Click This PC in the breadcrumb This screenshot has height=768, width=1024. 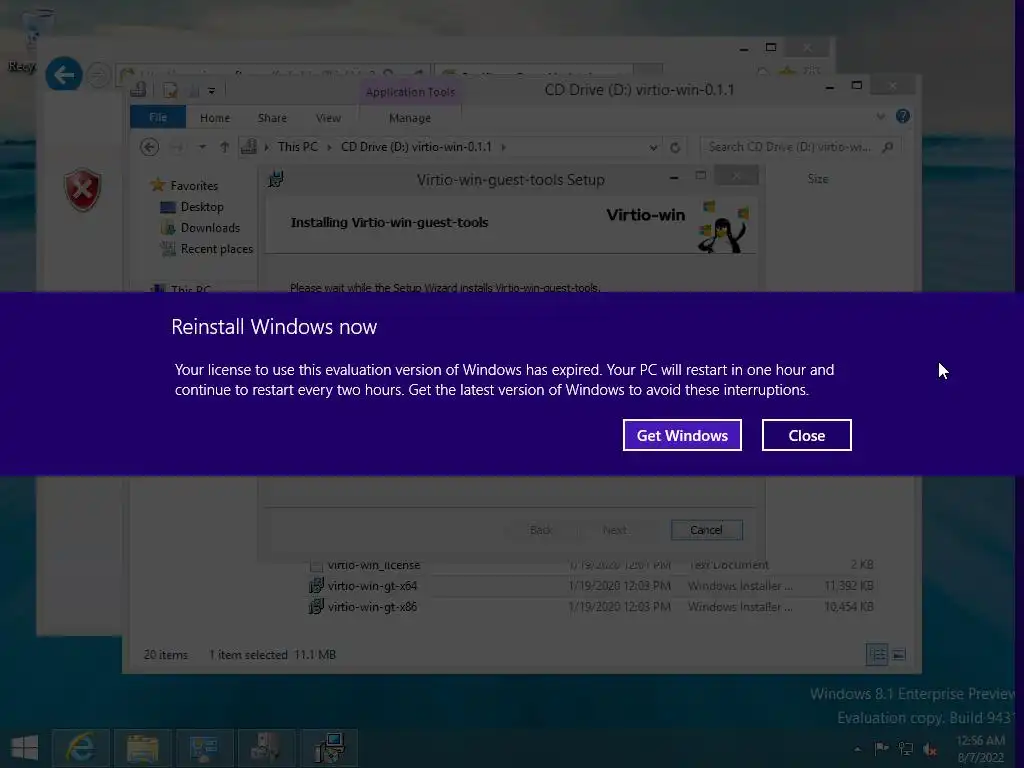tap(298, 147)
